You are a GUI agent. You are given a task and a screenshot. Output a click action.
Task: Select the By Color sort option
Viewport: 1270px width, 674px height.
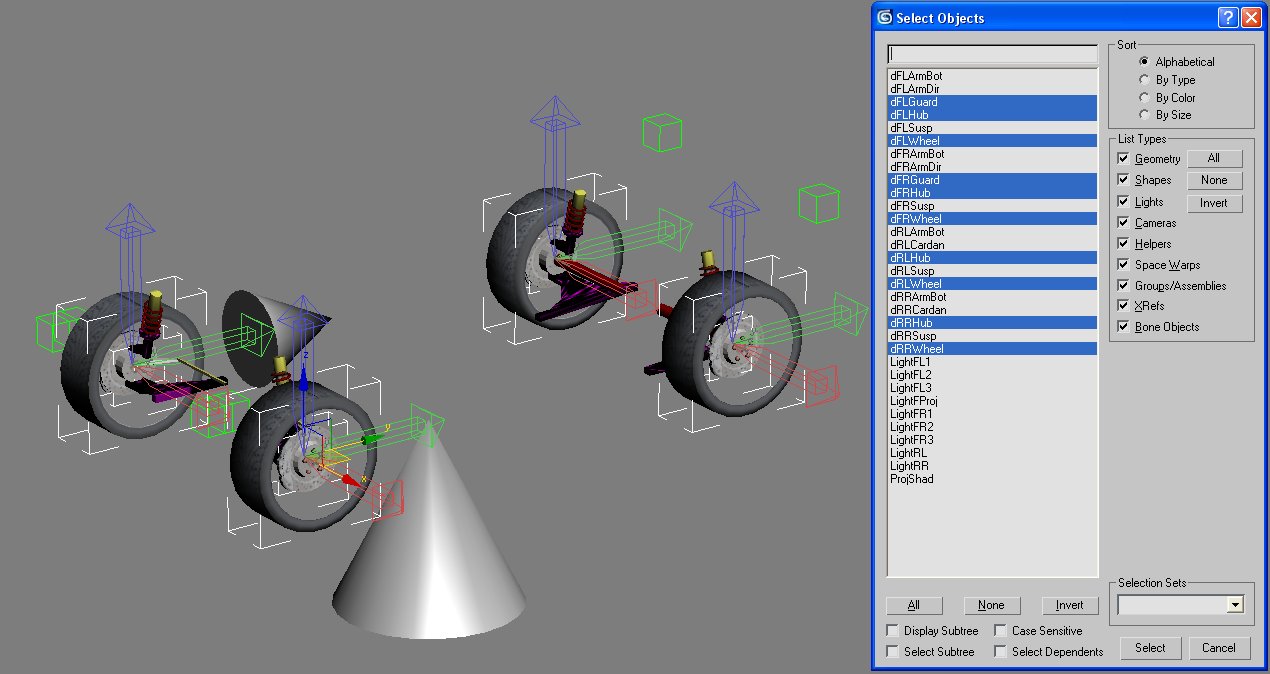pyautogui.click(x=1144, y=97)
